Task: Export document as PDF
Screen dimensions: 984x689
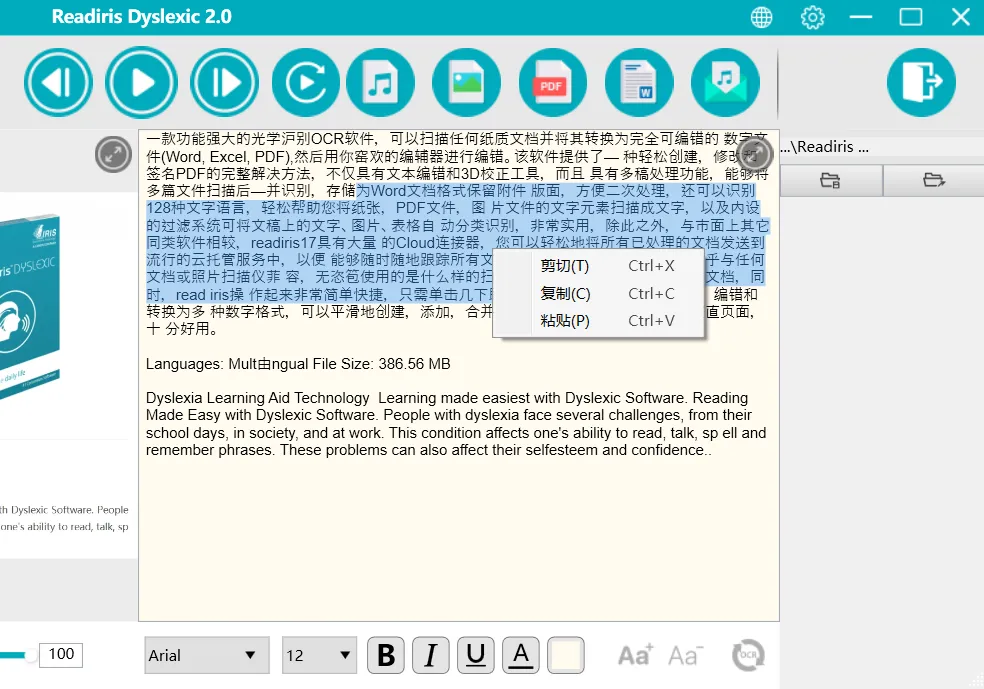Action: coord(552,82)
